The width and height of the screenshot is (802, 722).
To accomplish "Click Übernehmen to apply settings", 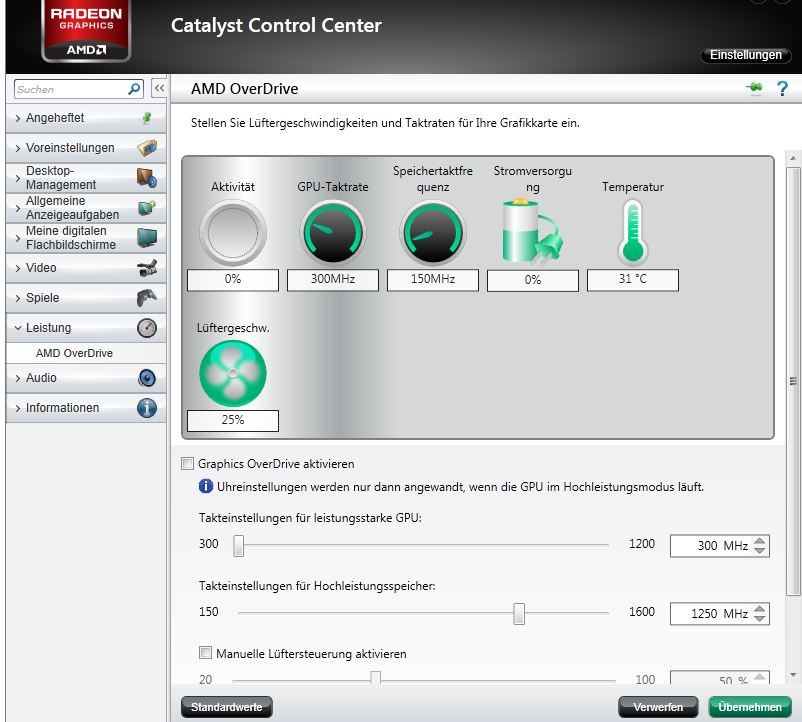I will click(750, 707).
